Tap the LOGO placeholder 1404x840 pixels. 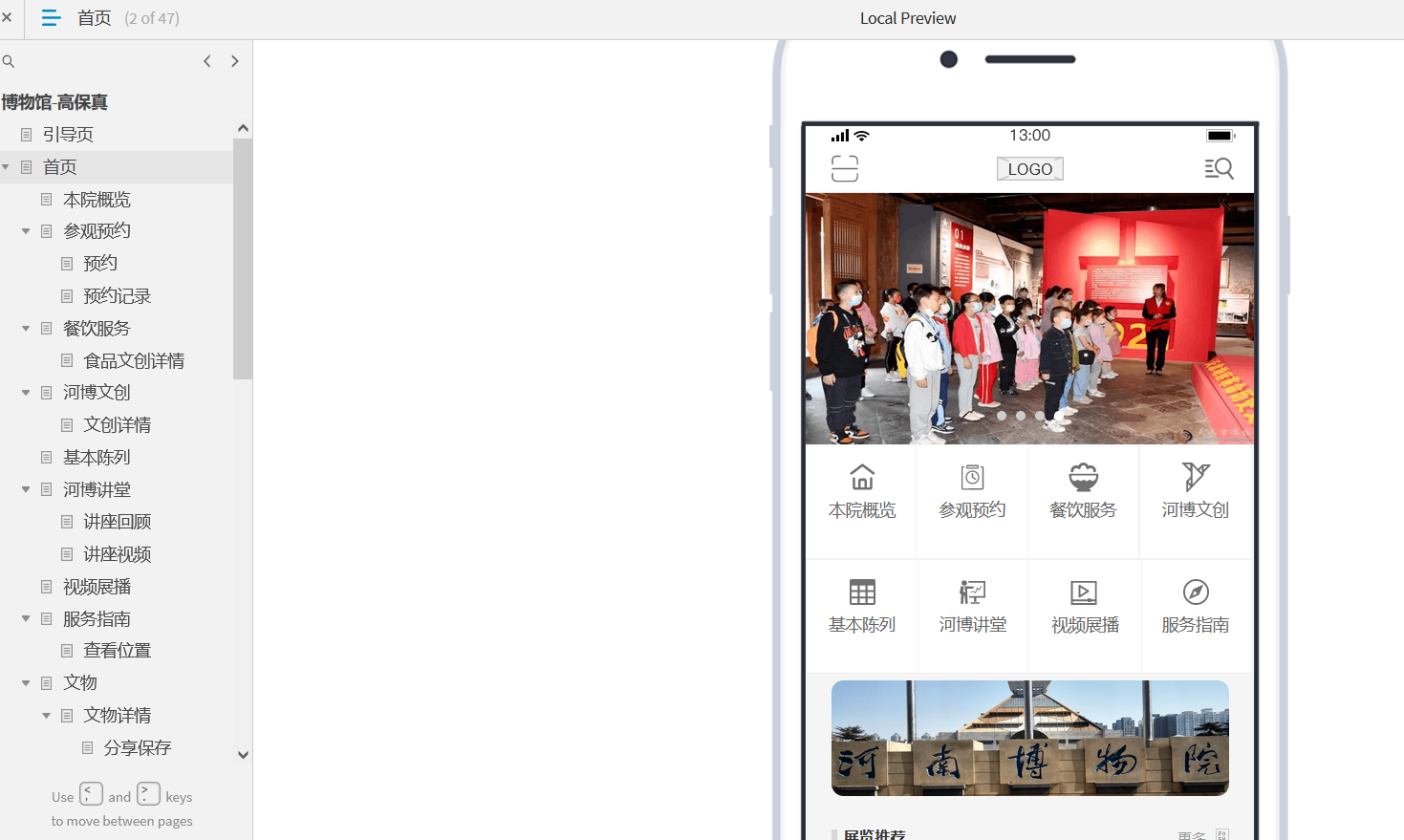pyautogui.click(x=1029, y=169)
